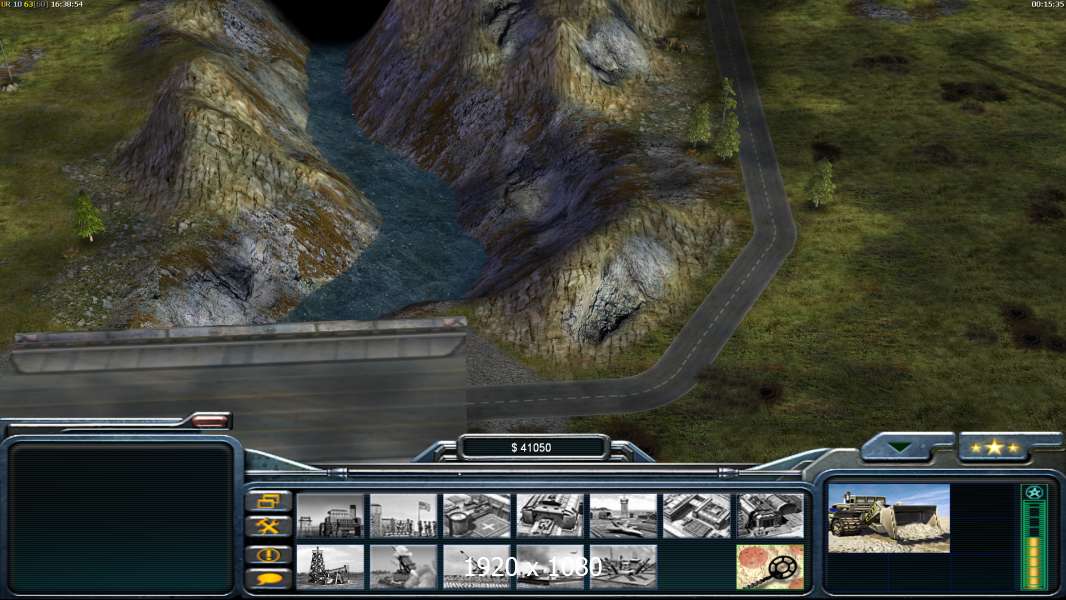Click inside the dark radar minimap panel
The height and width of the screenshot is (600, 1066).
[x=121, y=518]
